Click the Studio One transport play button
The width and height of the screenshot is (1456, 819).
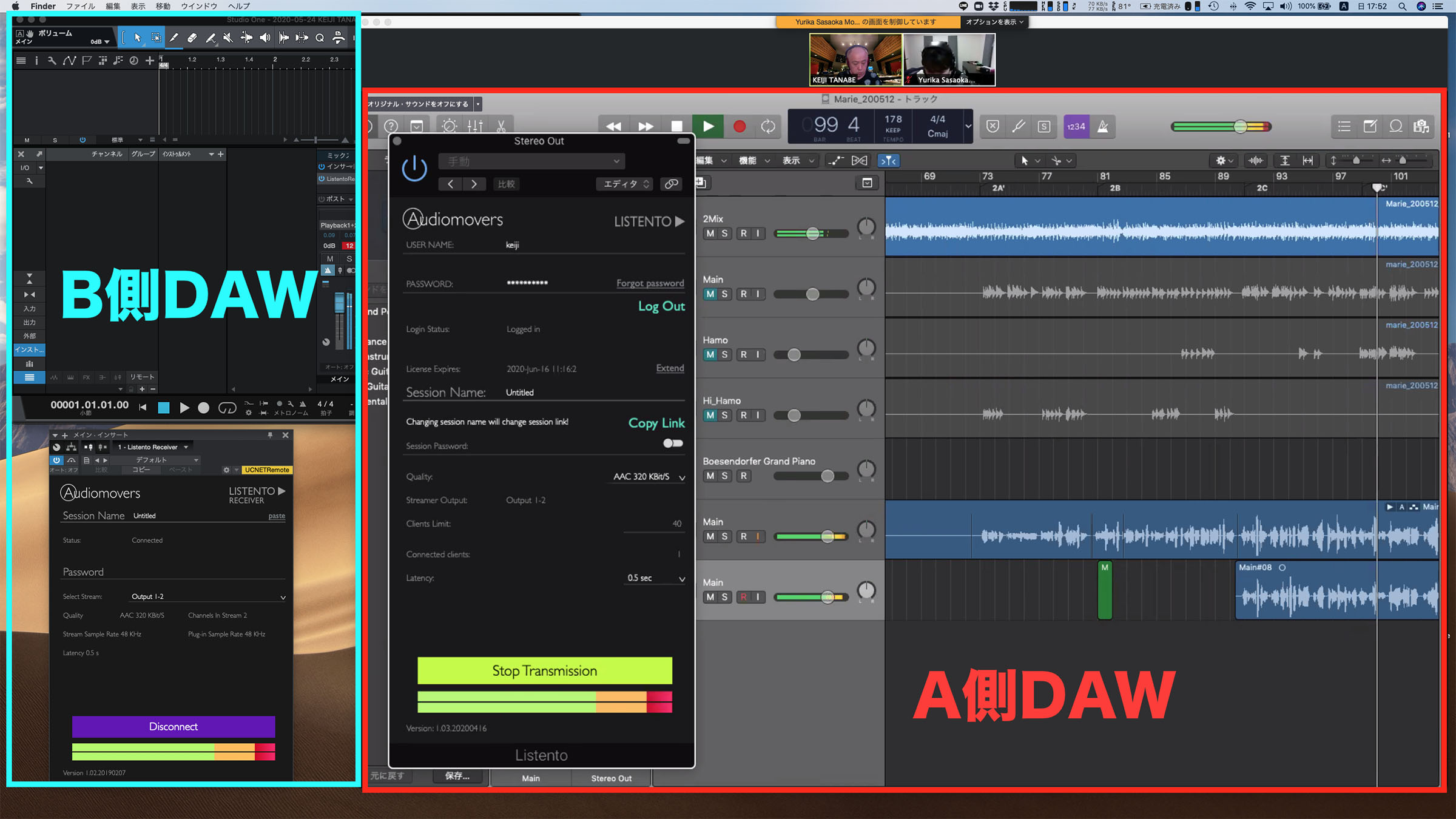tap(184, 408)
